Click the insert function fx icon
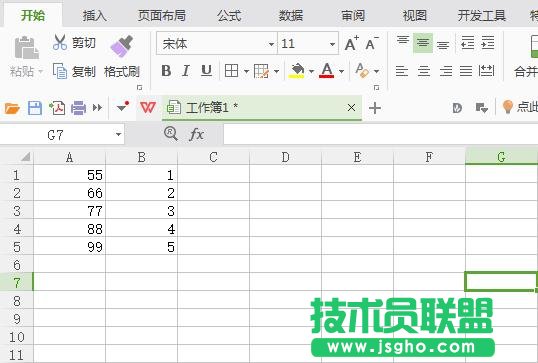 197,134
